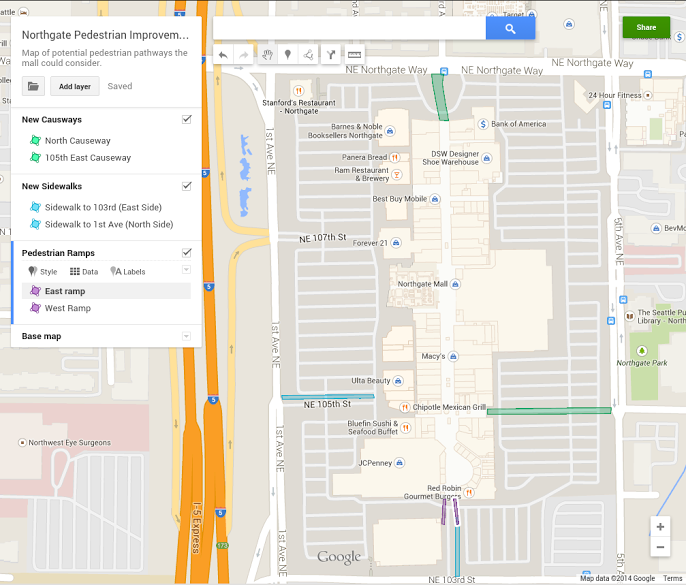Click the Best Buy Mobile pin

[435, 200]
